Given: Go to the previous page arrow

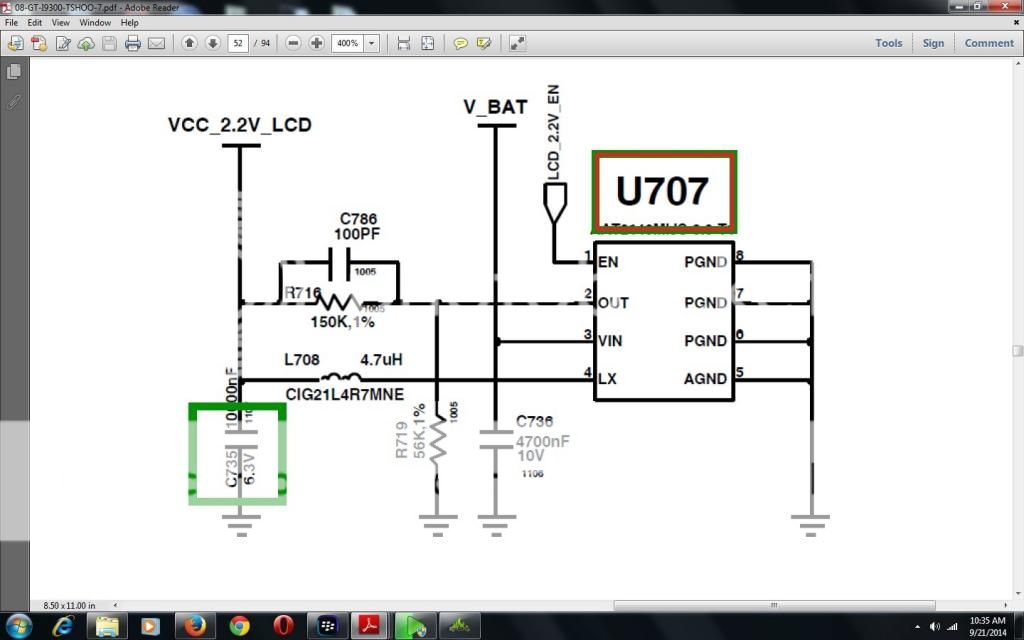Looking at the screenshot, I should coord(189,43).
